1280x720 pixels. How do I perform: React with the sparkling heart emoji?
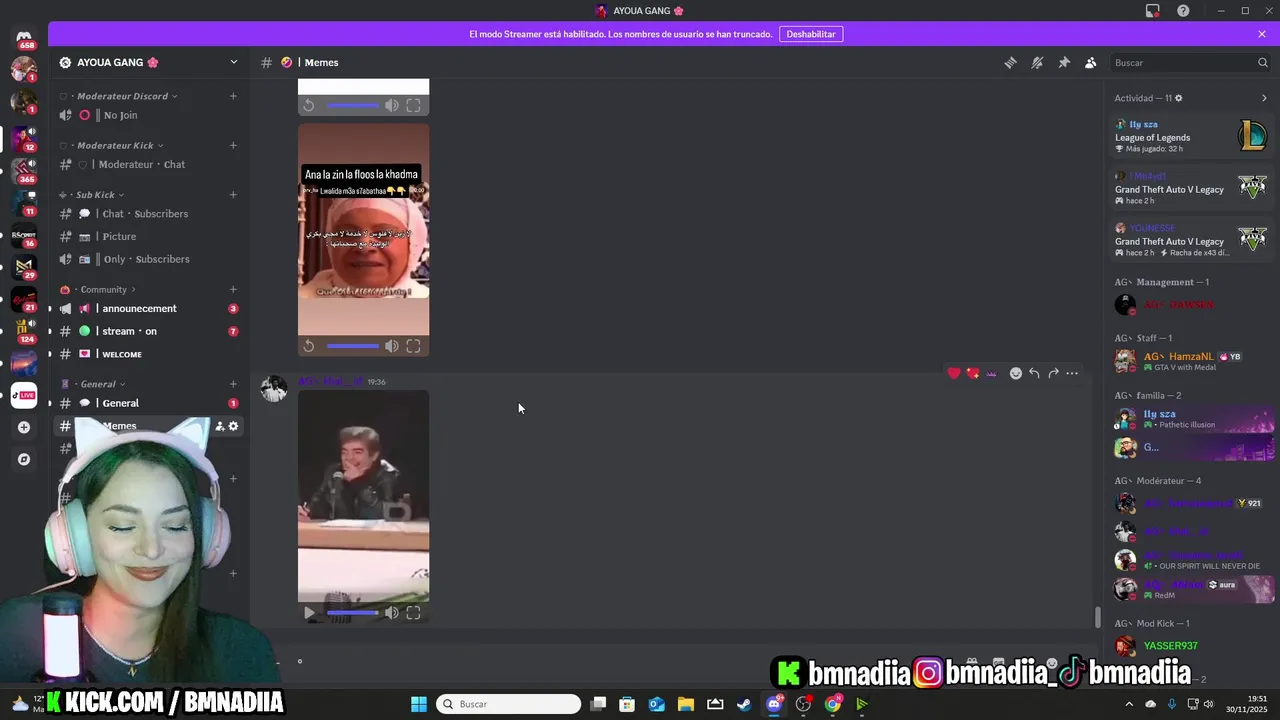(x=973, y=373)
